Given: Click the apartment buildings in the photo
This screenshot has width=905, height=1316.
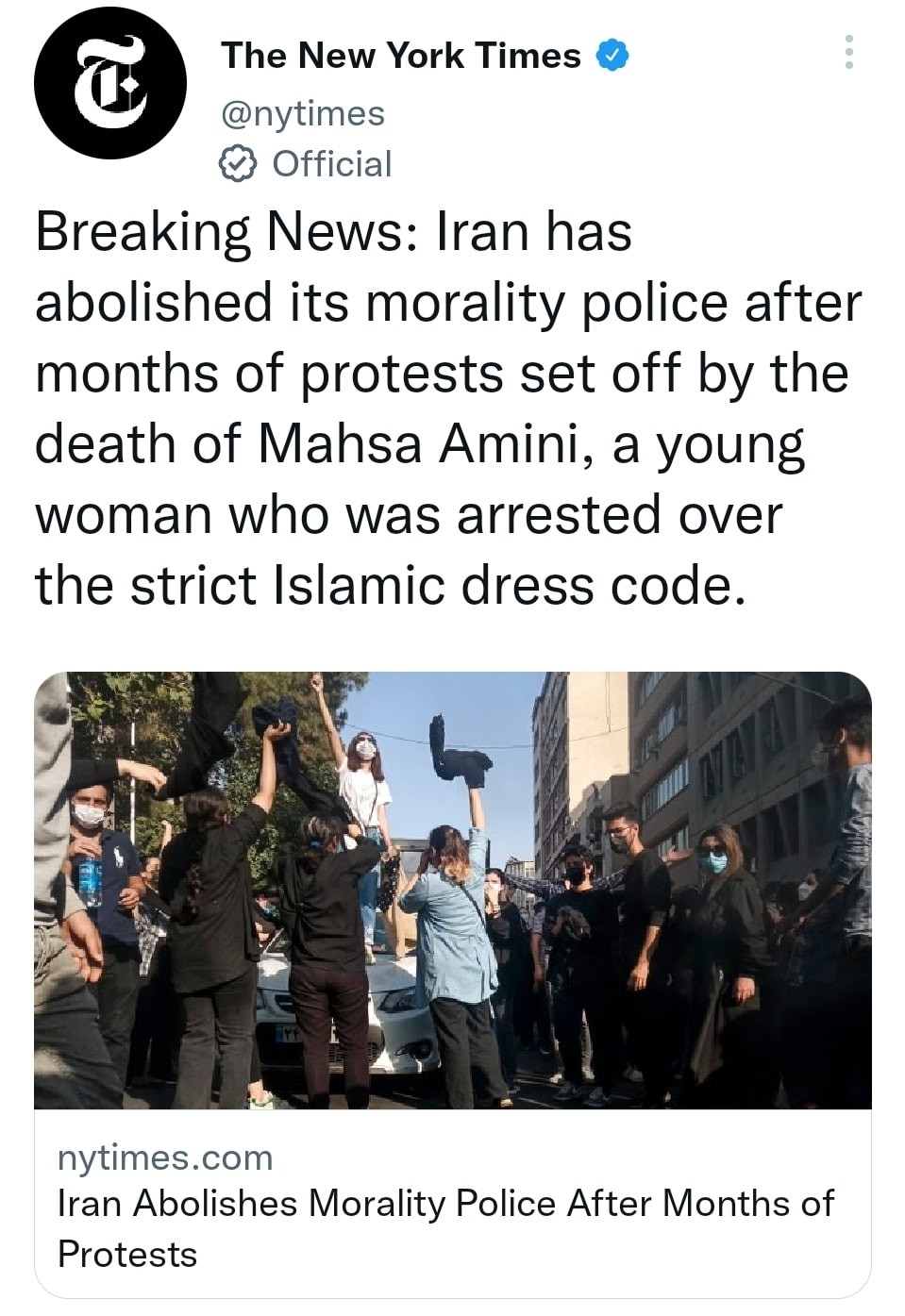Looking at the screenshot, I should (698, 764).
